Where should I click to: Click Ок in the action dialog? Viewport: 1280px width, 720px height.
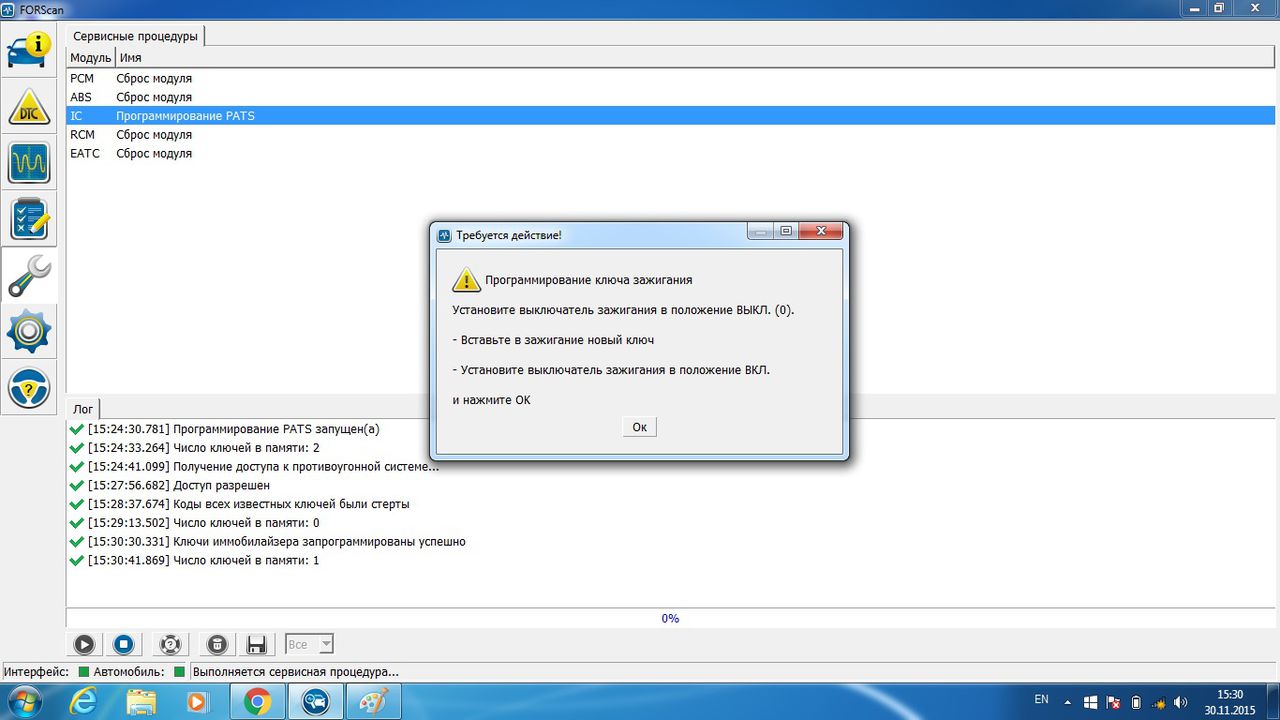coord(639,427)
